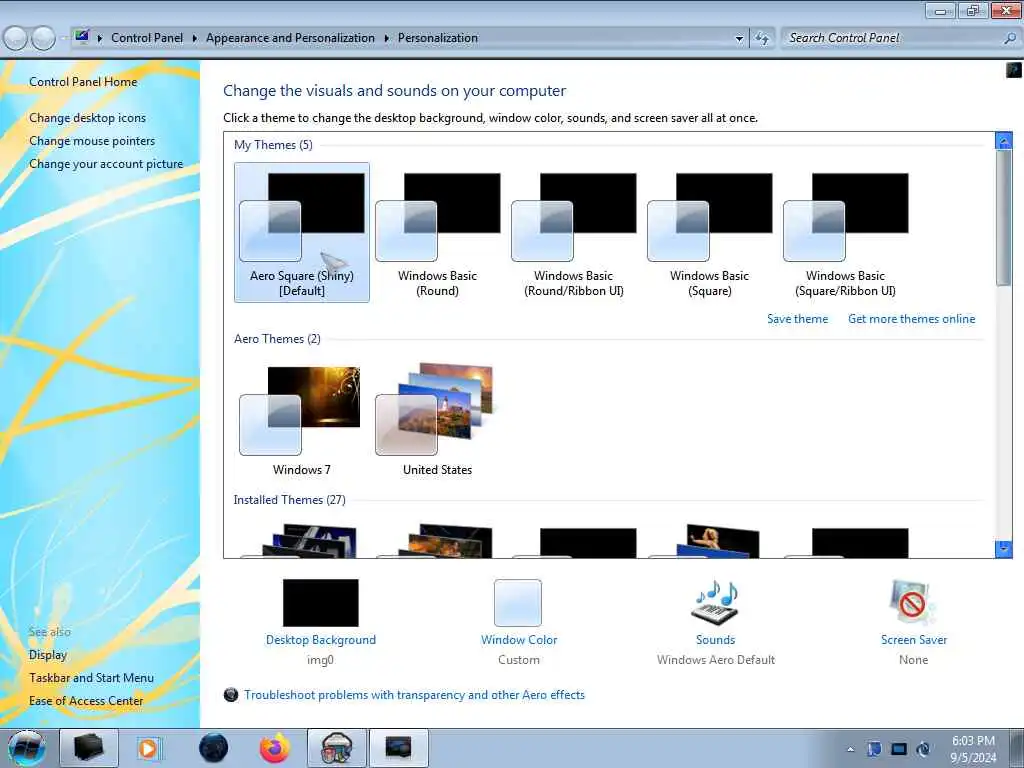The height and width of the screenshot is (768, 1024).
Task: Click the tray shield icon
Action: tap(874, 749)
